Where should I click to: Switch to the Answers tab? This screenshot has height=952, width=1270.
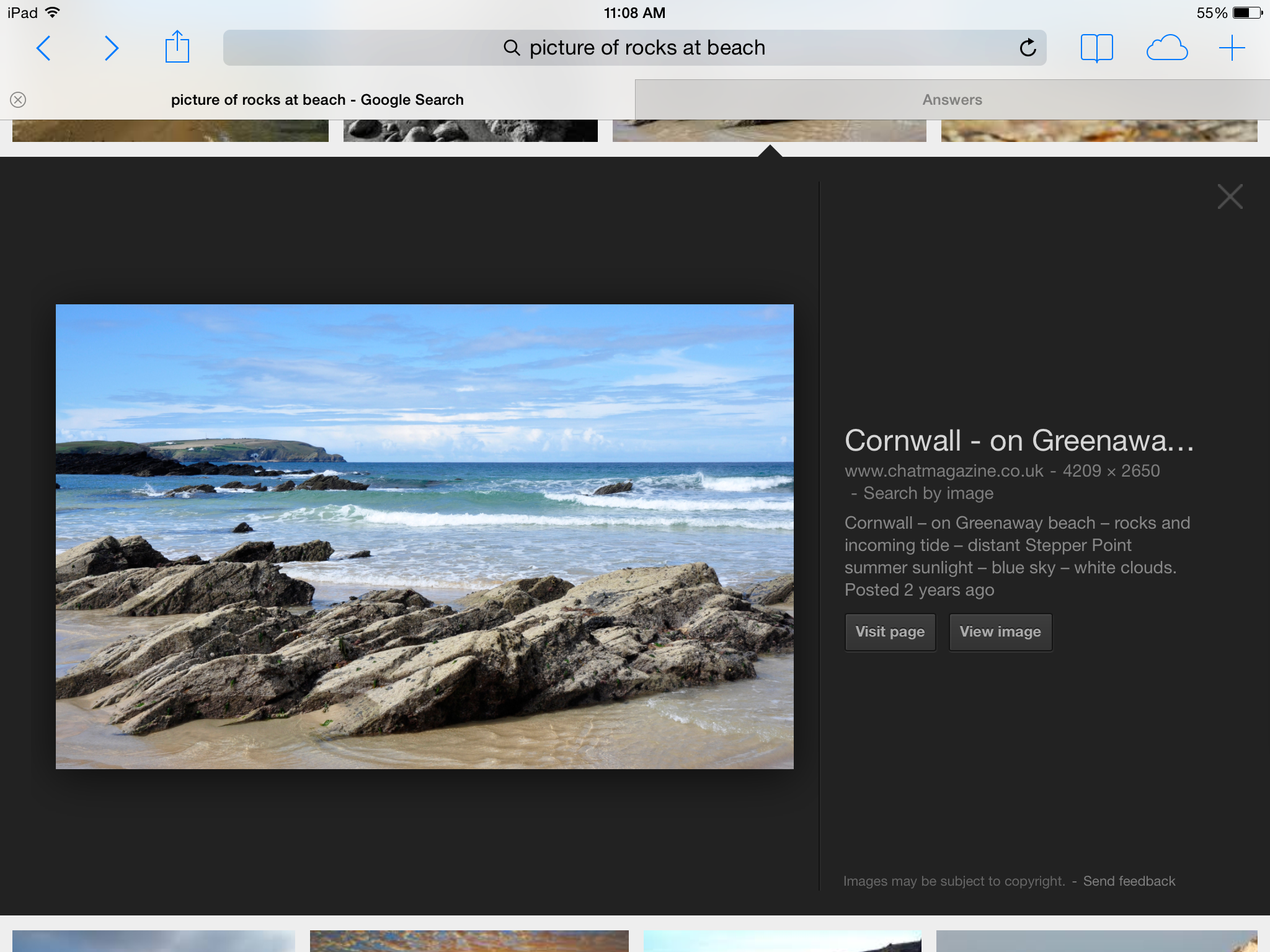click(x=952, y=100)
